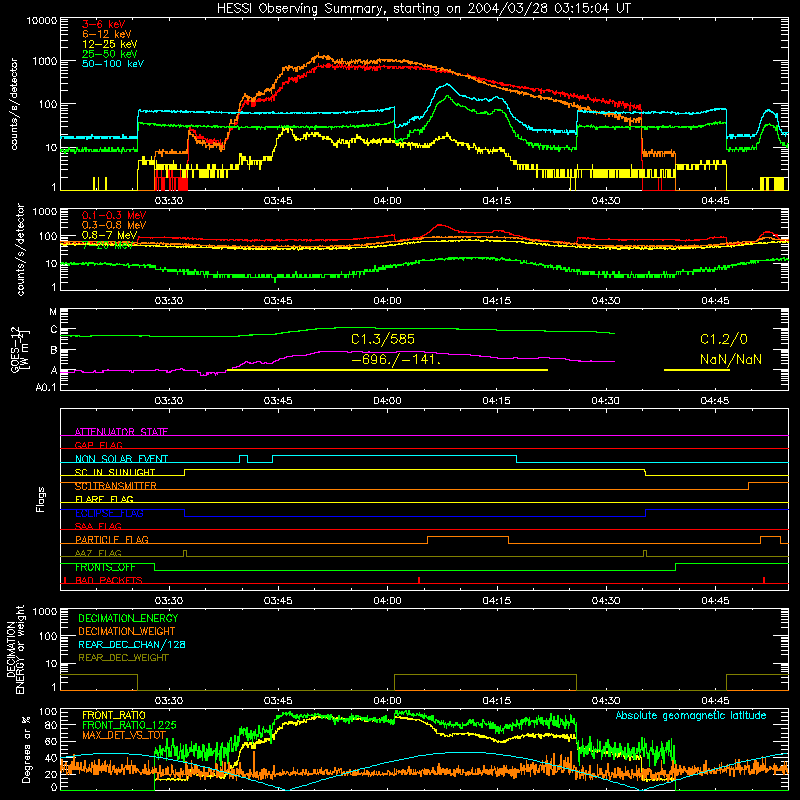The image size is (800, 800).
Task: Click the DECIMATION_ENERGY legend label
Action: pyautogui.click(x=128, y=618)
